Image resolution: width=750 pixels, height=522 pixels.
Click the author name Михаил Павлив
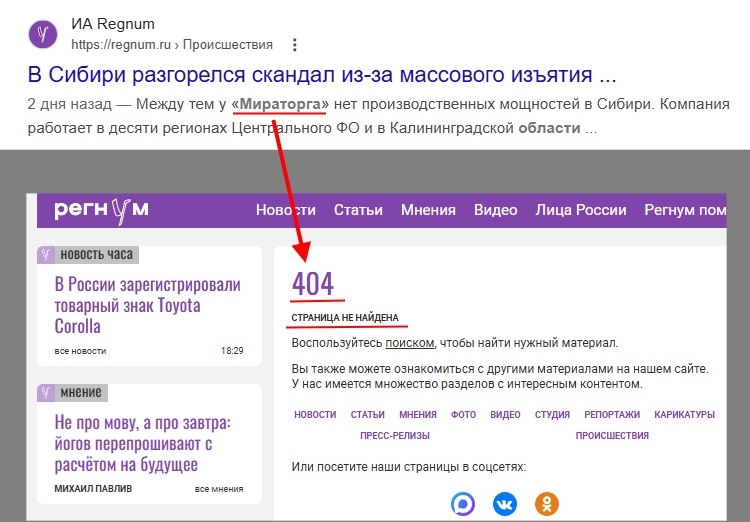click(93, 489)
